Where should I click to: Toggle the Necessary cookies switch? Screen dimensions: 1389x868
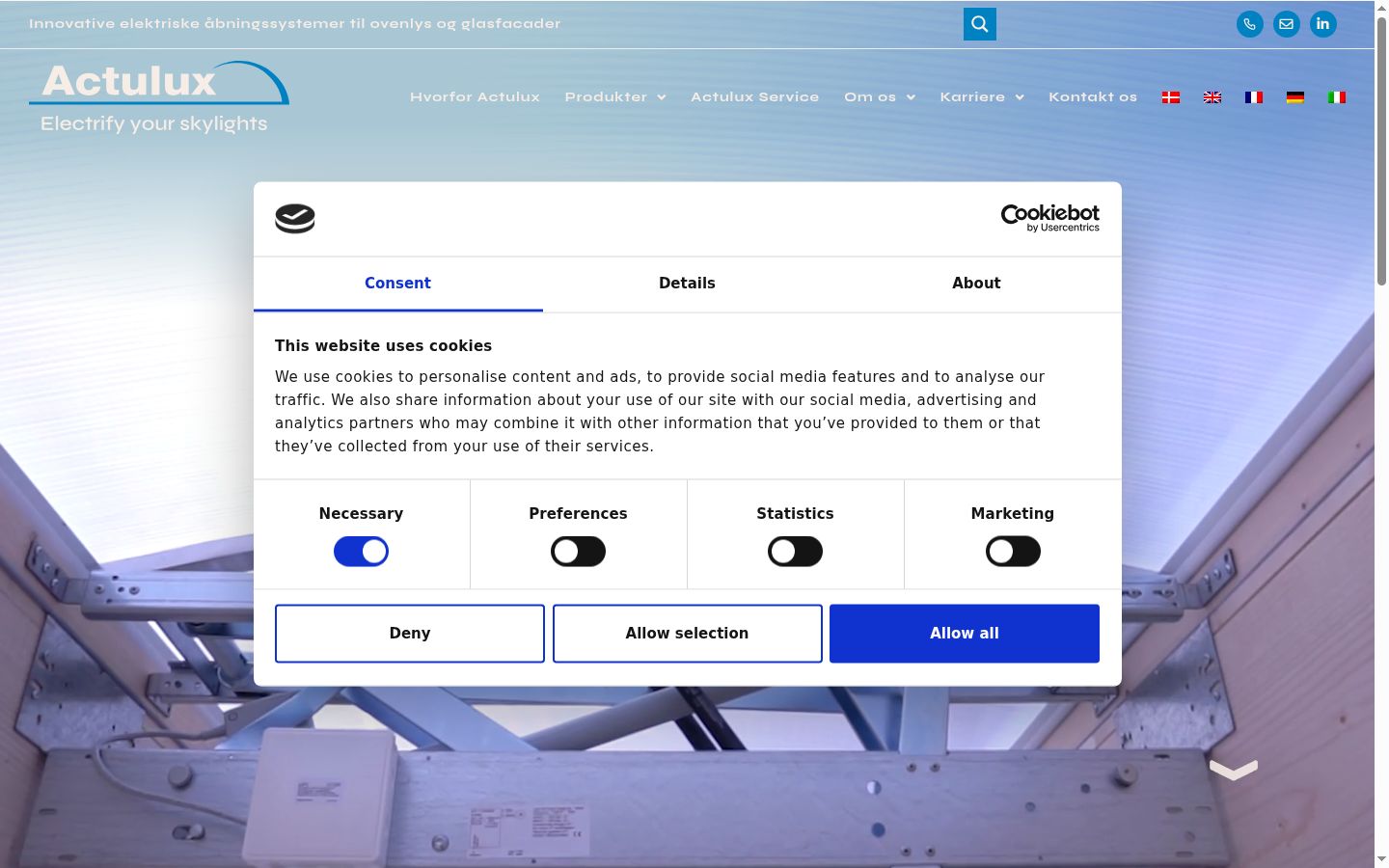pyautogui.click(x=361, y=552)
